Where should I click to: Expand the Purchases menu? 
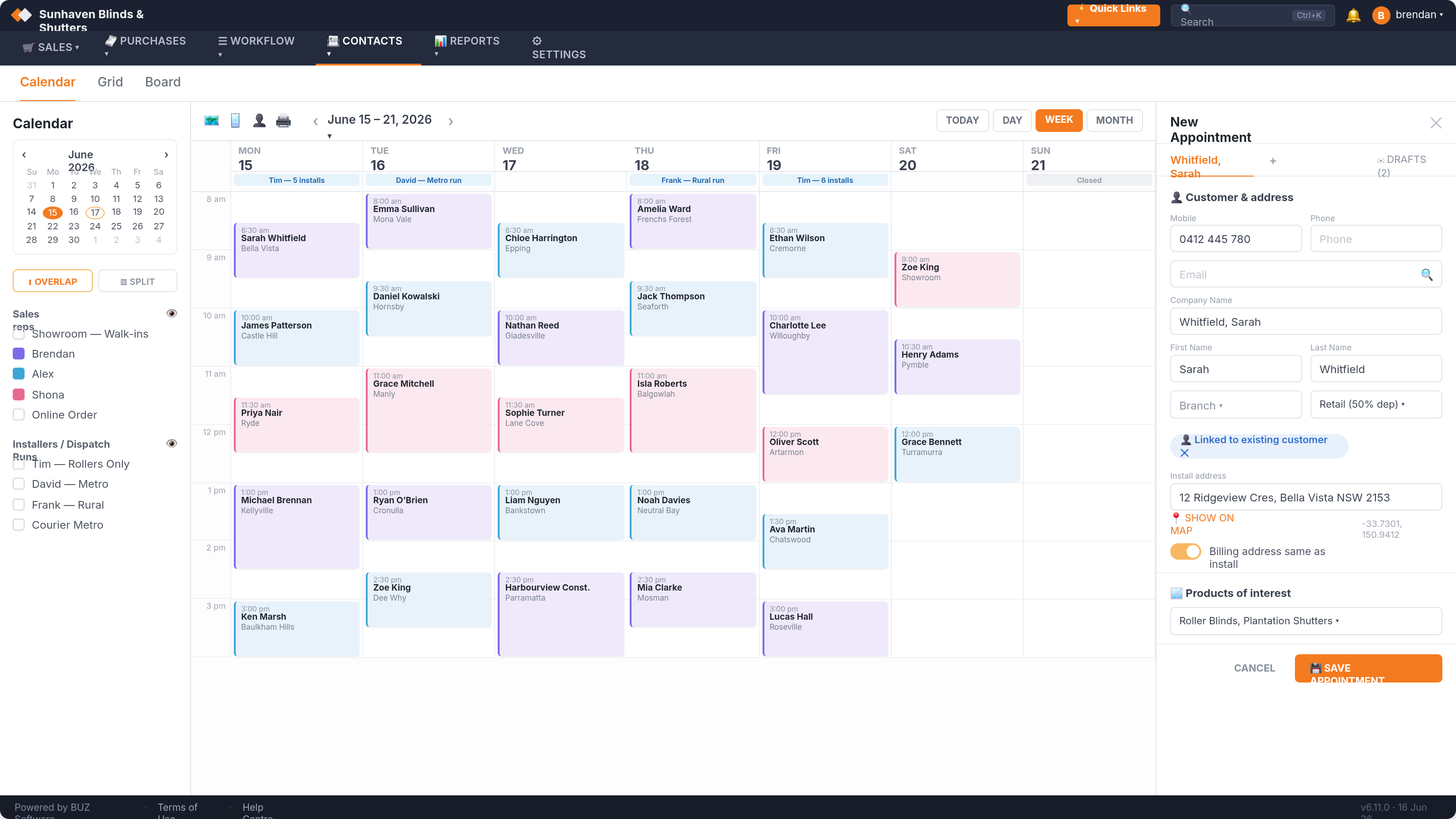(146, 46)
